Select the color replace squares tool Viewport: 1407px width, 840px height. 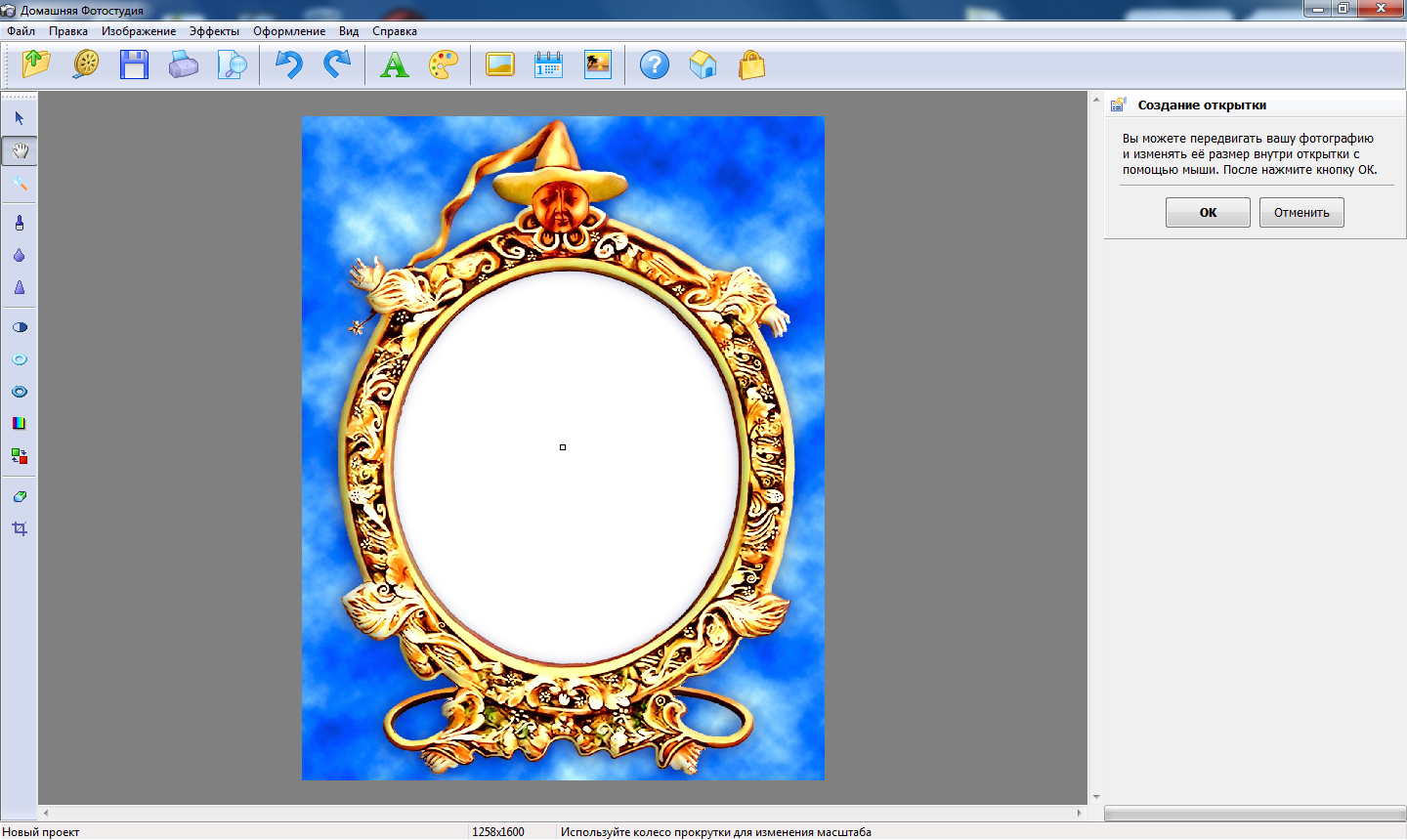coord(20,456)
